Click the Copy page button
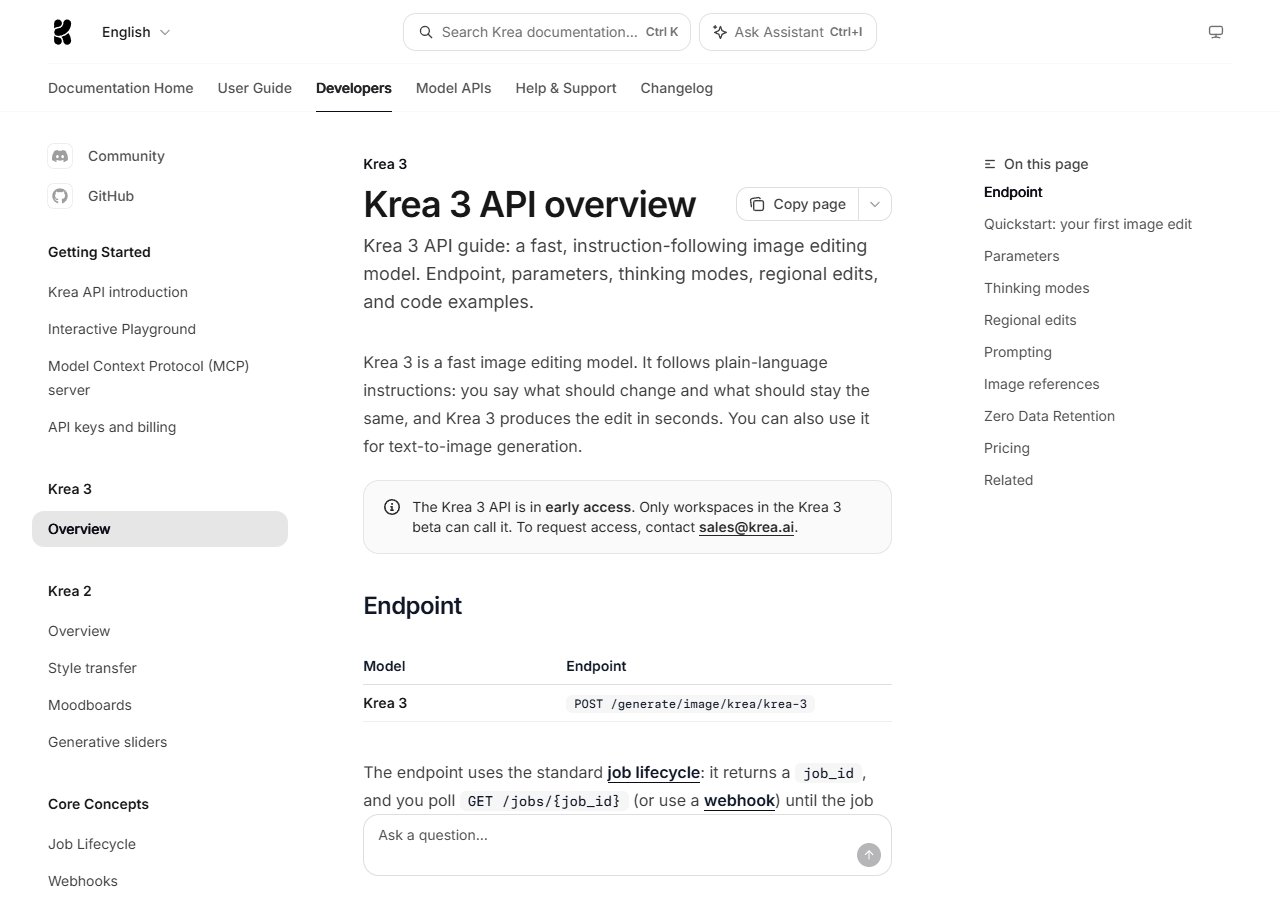The image size is (1280, 900). (x=798, y=204)
